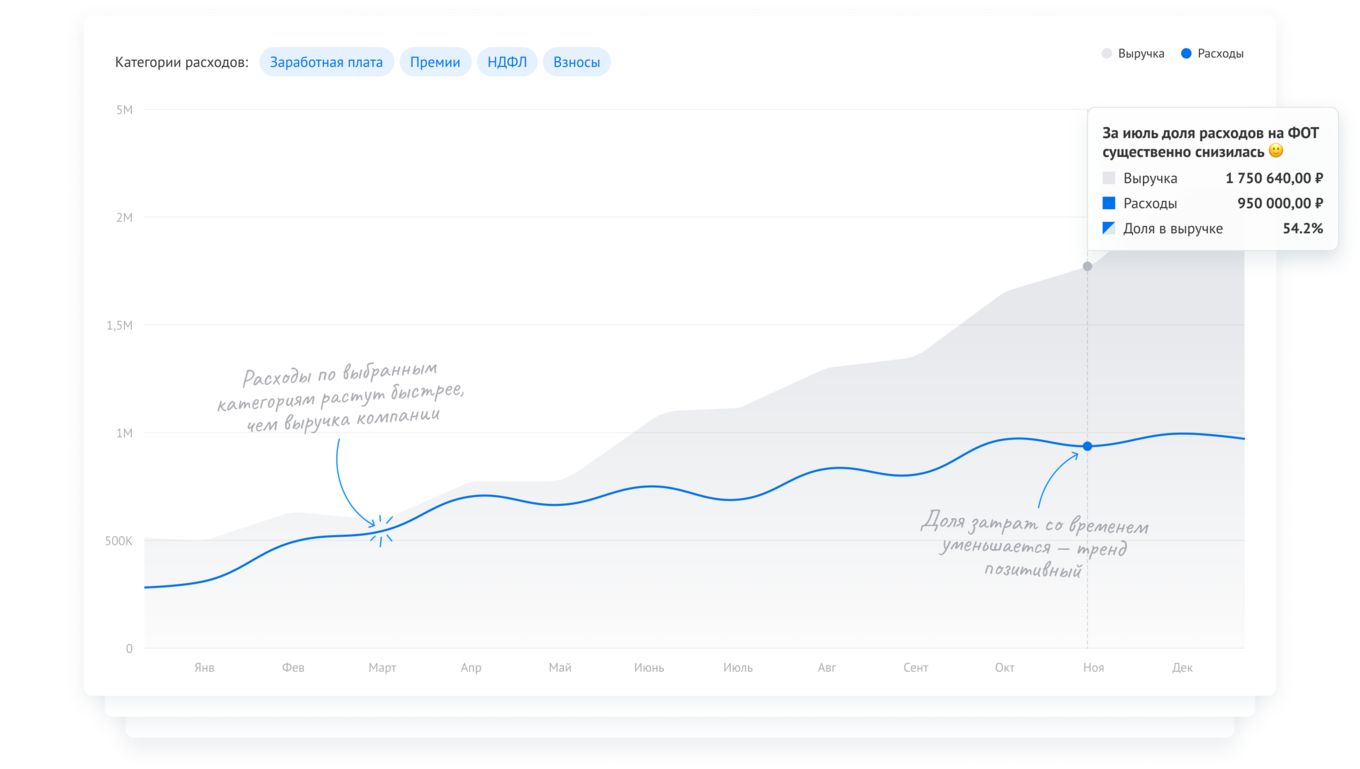Toggle Выручка series in the legend
The width and height of the screenshot is (1360, 769).
1133,54
